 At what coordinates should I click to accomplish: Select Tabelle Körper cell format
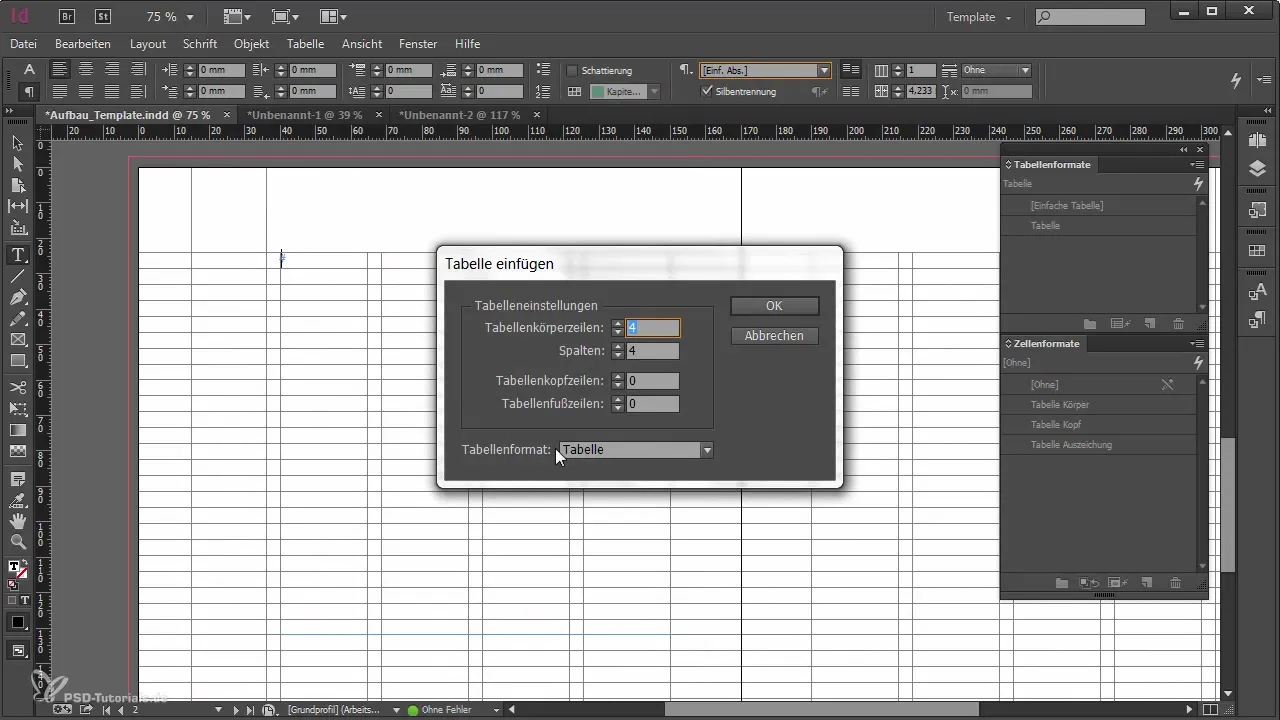(x=1099, y=404)
